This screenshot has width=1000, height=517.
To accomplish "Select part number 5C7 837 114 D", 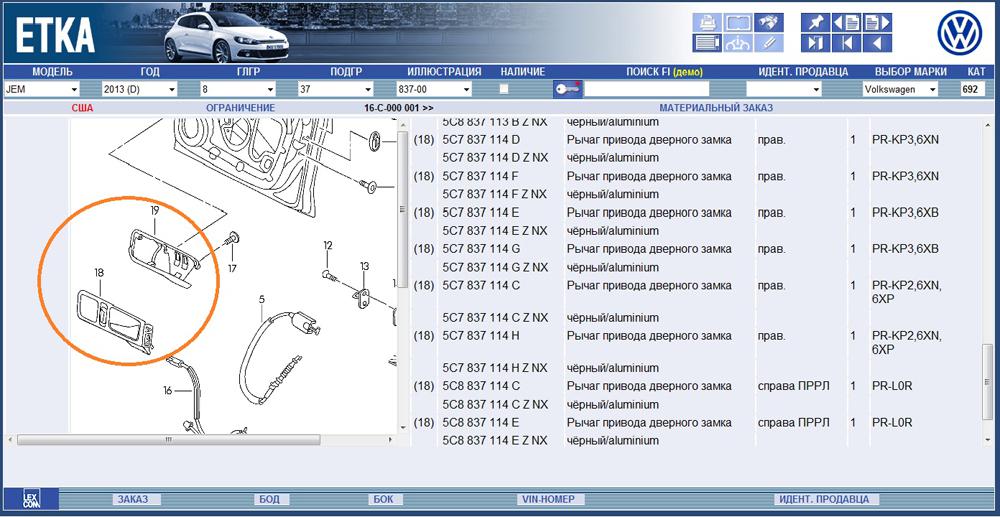I will click(x=482, y=139).
